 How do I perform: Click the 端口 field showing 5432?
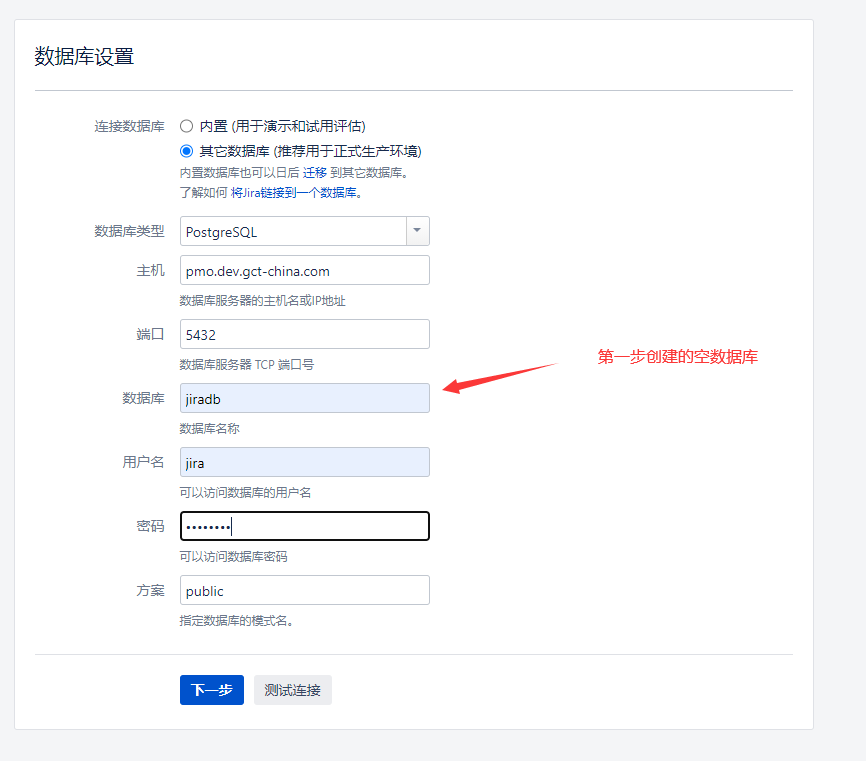[304, 335]
